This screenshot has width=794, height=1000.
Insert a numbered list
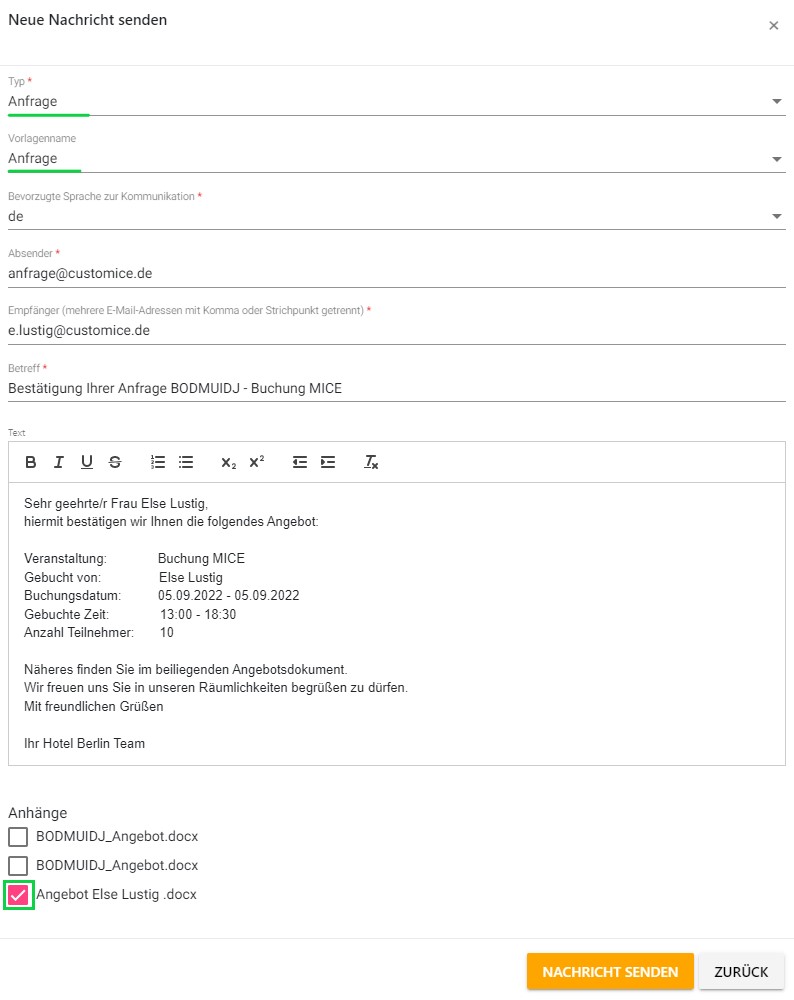[x=158, y=462]
